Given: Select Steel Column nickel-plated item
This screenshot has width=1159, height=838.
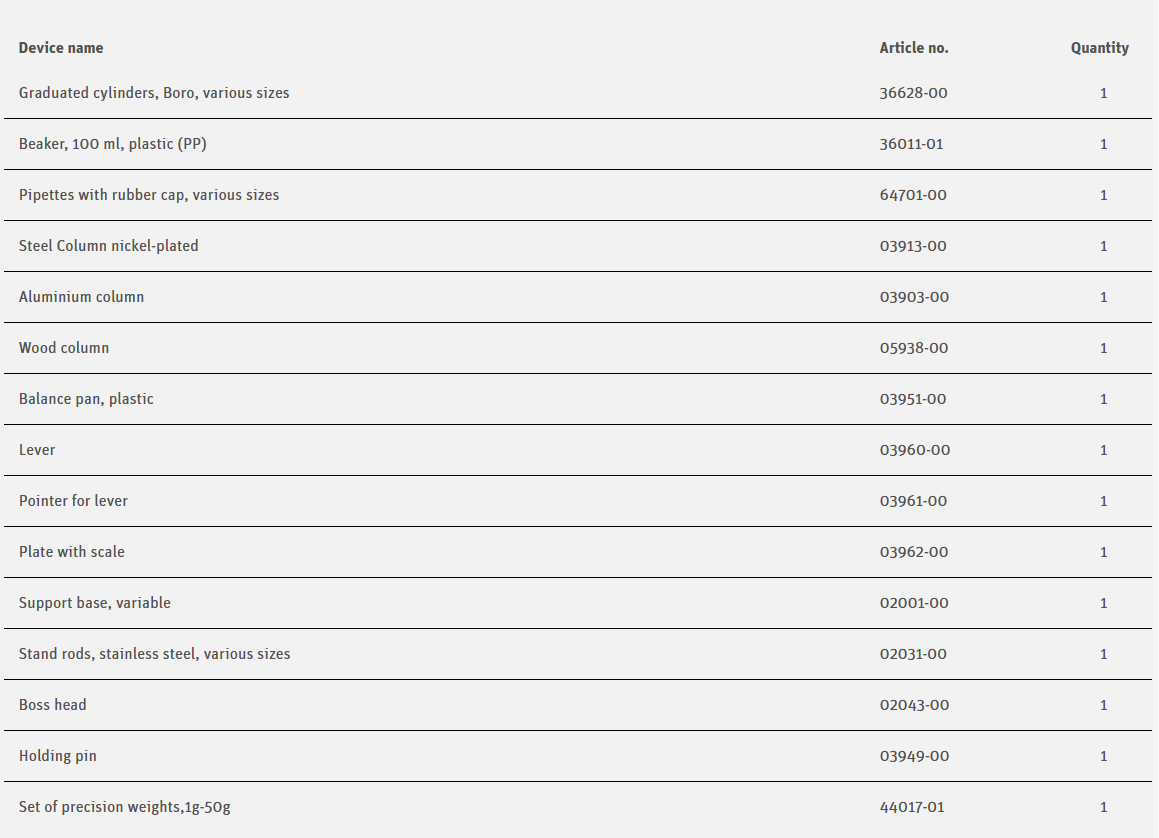Looking at the screenshot, I should [109, 246].
